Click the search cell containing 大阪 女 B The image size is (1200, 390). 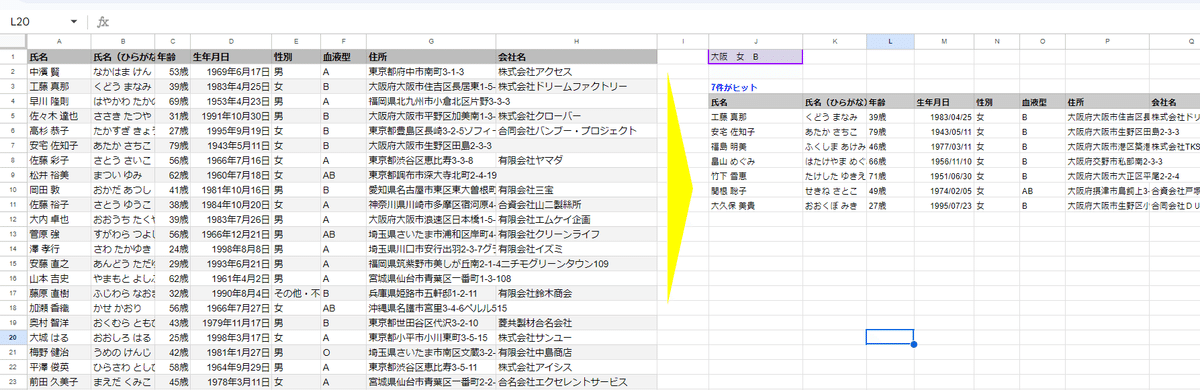click(x=754, y=57)
